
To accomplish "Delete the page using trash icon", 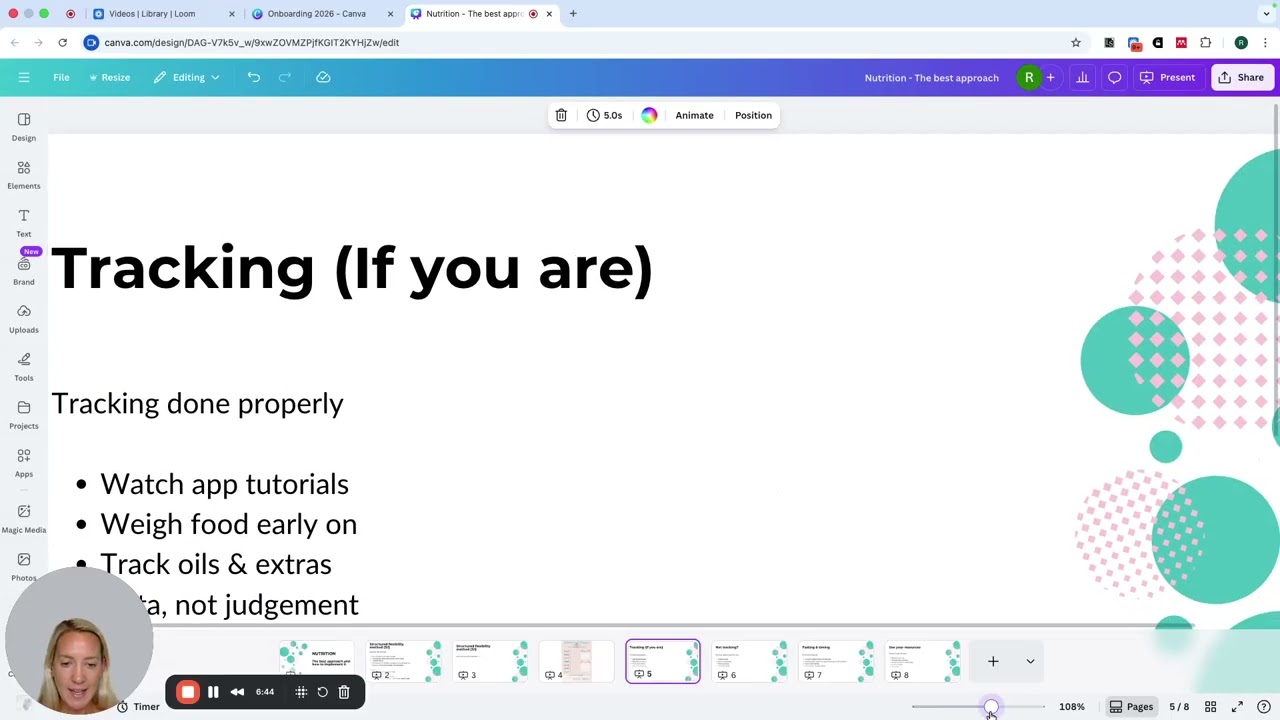I will pyautogui.click(x=561, y=115).
